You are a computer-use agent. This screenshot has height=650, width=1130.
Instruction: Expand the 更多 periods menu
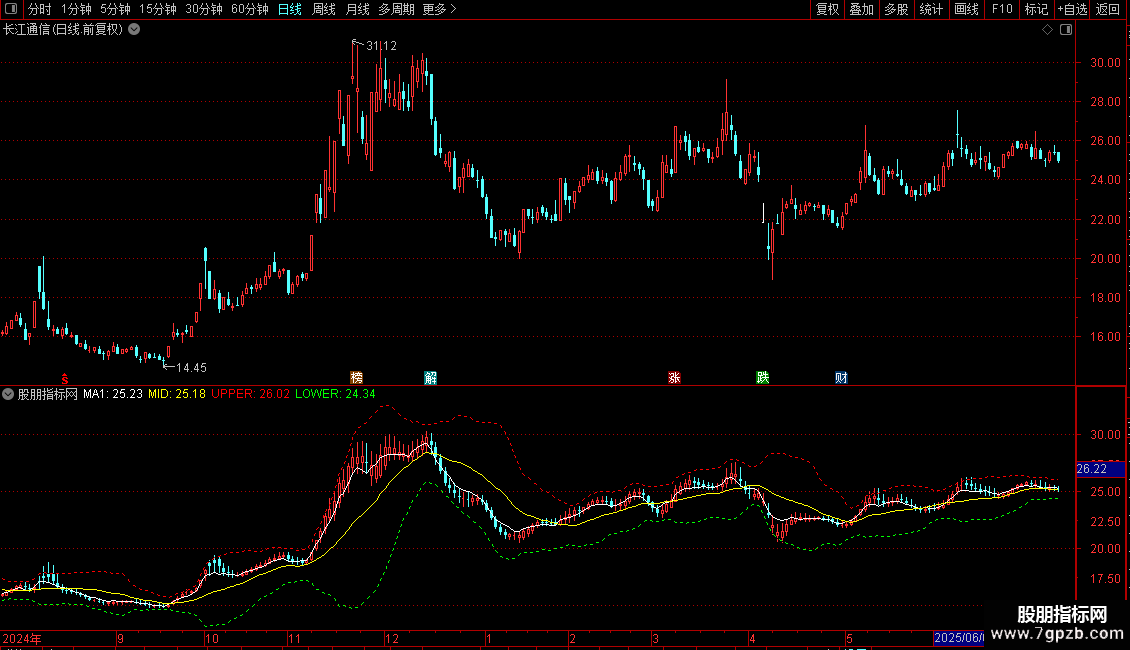tap(439, 9)
